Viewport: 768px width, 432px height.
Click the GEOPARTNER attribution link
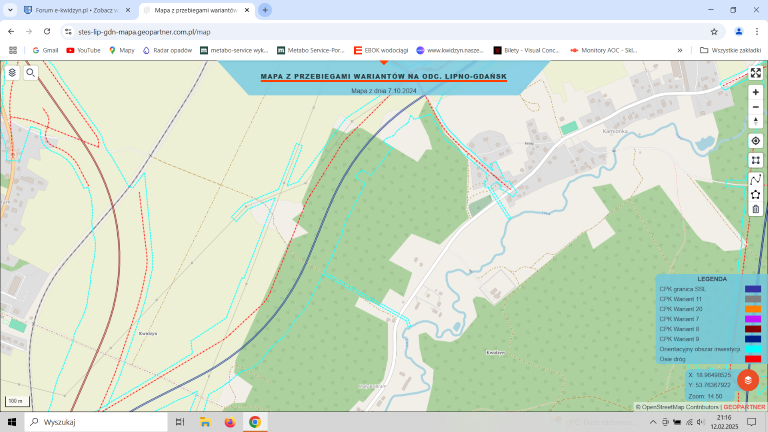[744, 407]
